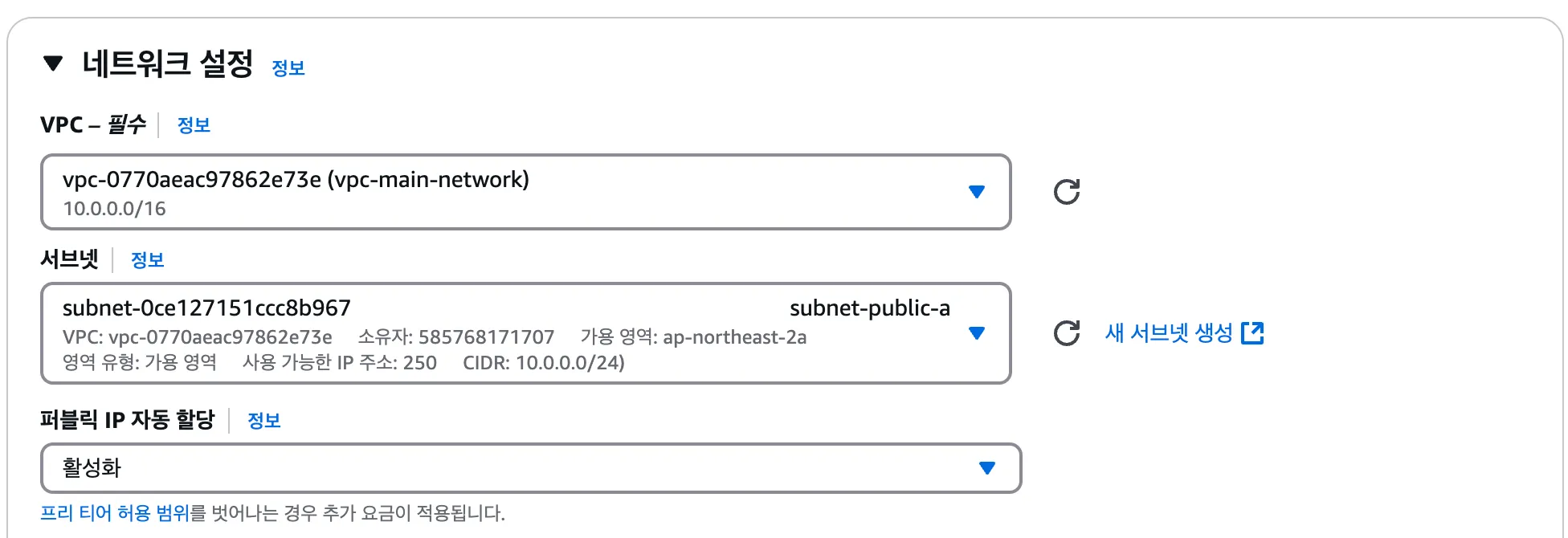The image size is (1568, 538).
Task: Click the 퍼블릭 IP 자동 할당 field label
Action: tap(128, 420)
